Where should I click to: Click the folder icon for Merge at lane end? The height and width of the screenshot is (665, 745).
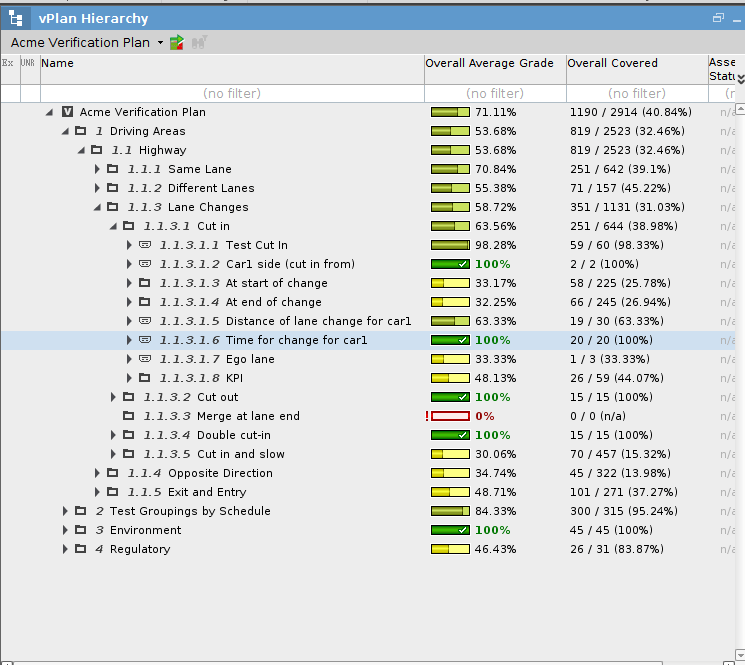pos(129,416)
